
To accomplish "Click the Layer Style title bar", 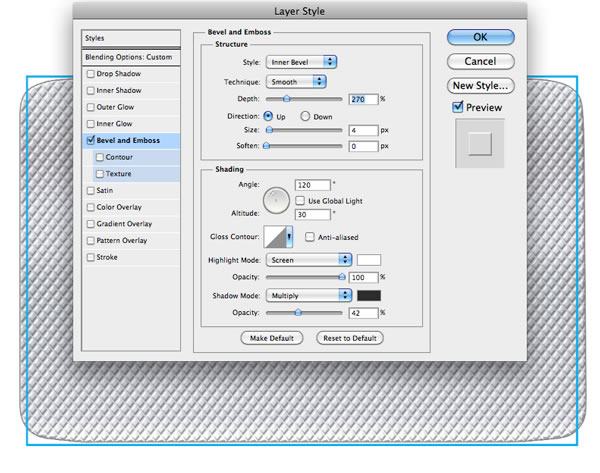I will 300,11.
